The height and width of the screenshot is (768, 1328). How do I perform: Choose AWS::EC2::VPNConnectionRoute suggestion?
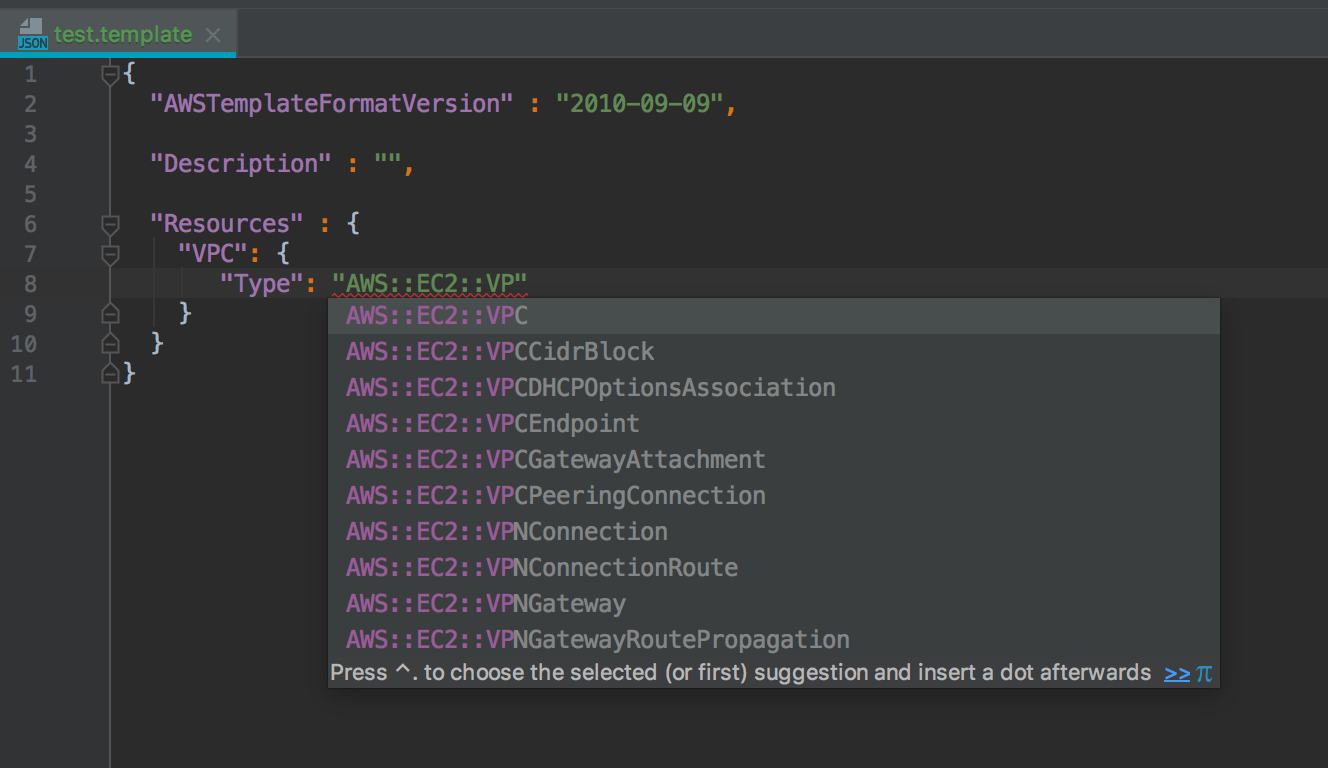(x=774, y=568)
